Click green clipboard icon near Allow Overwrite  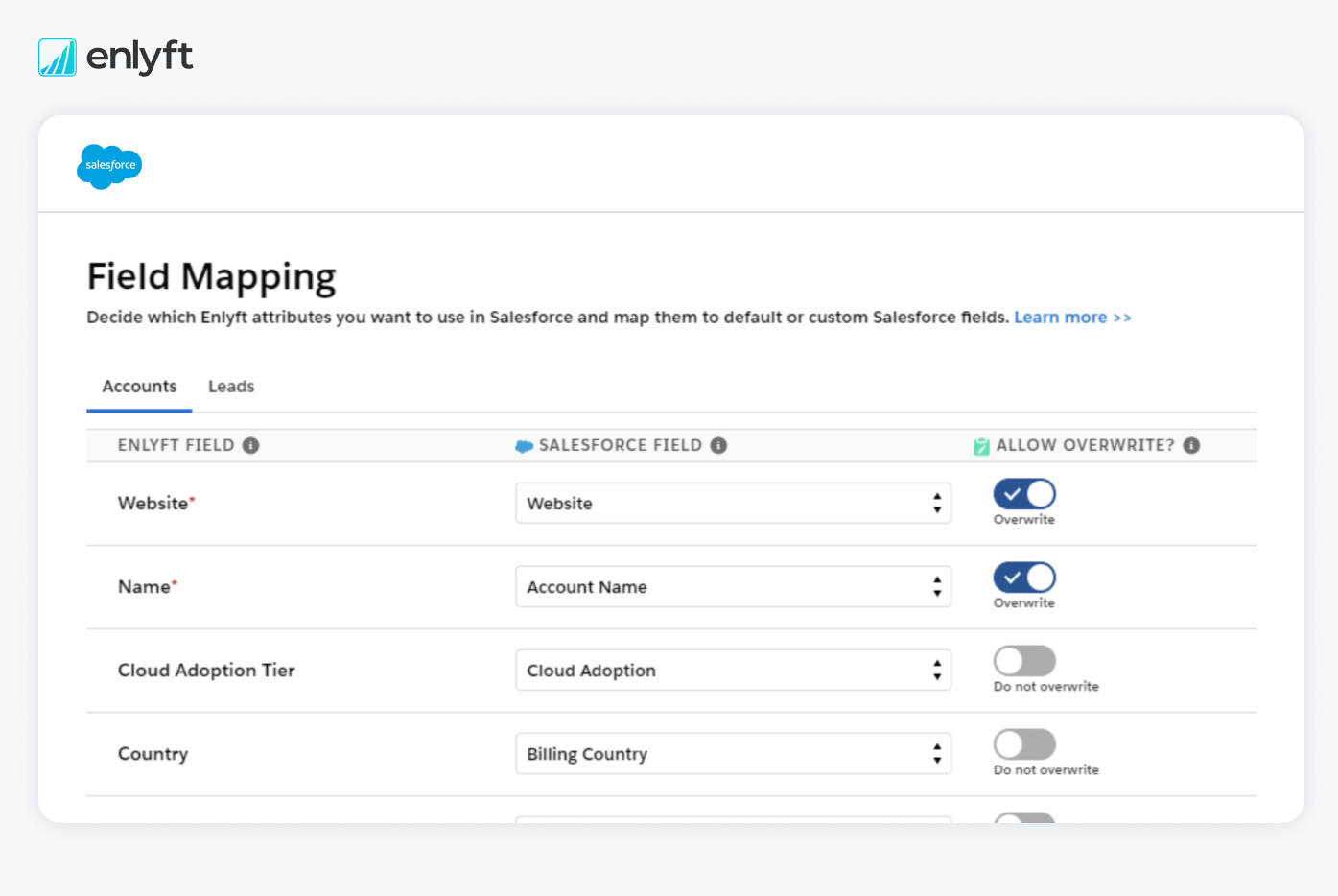click(981, 446)
